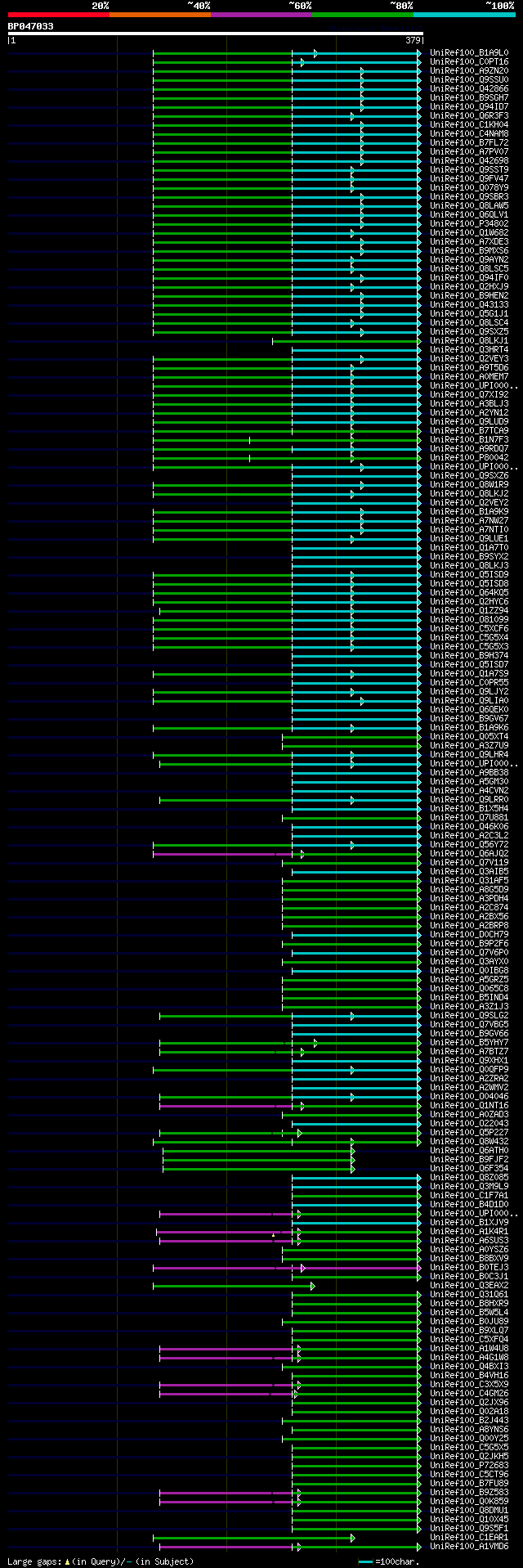Screen dimensions: 523x1568
Task: Click the label UniRef100_Q1W682
Action: 469,232
